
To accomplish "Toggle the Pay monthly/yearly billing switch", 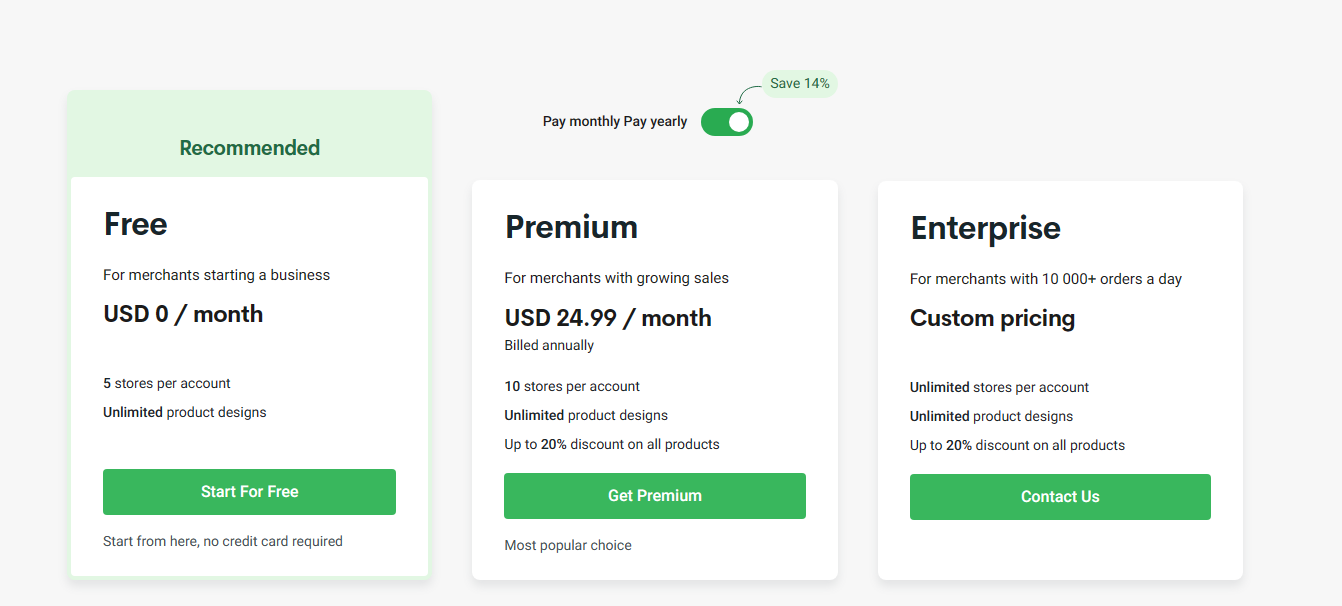I will [726, 122].
